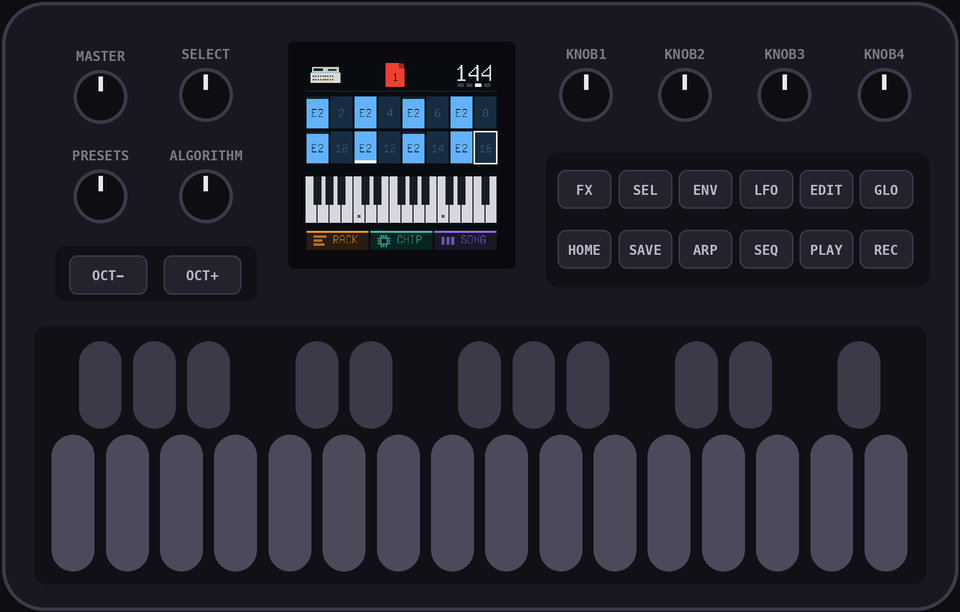Tap the first upper-row black pad key
Screen dimensions: 960x612
(x=100, y=385)
